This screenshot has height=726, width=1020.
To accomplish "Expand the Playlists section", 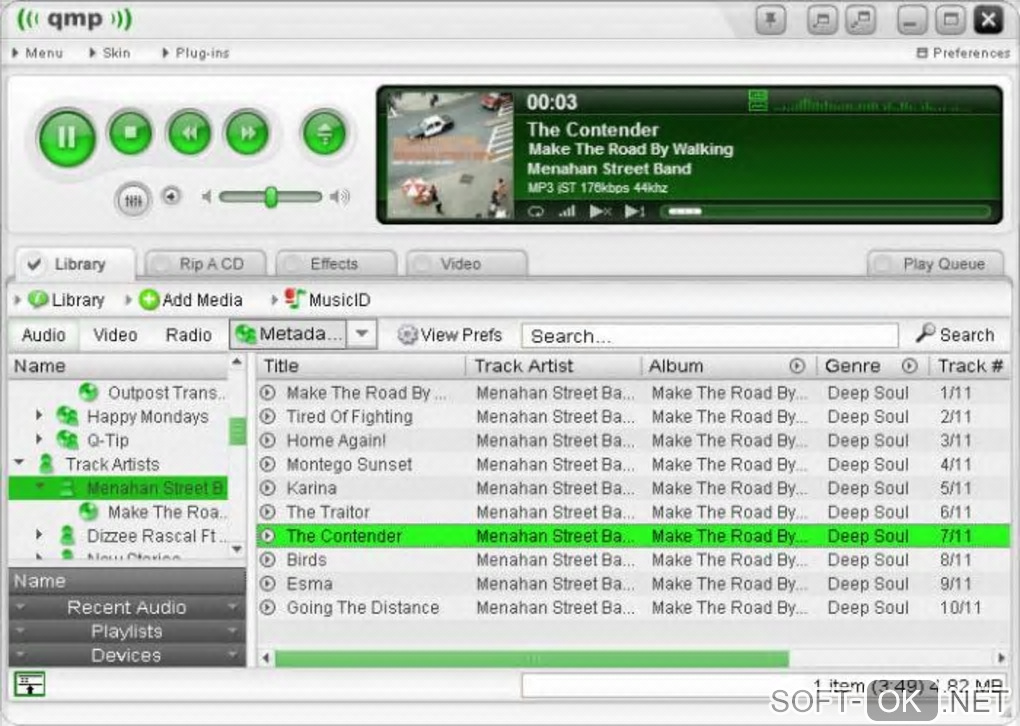I will click(x=127, y=631).
